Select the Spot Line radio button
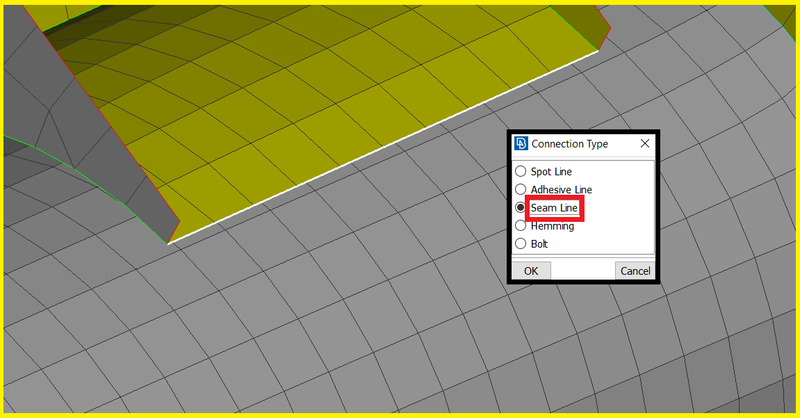The image size is (800, 418). coord(520,171)
